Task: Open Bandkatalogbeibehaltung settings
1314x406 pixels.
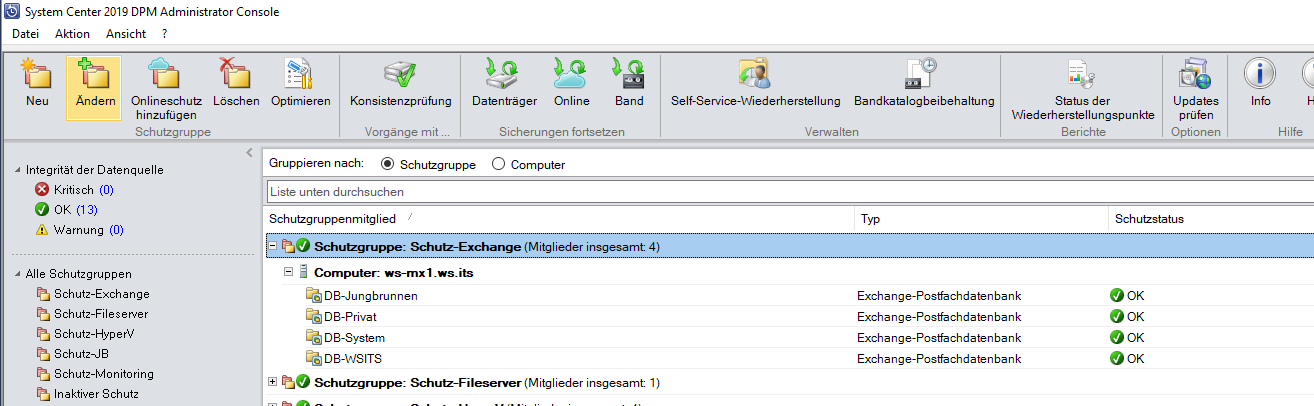Action: click(924, 84)
